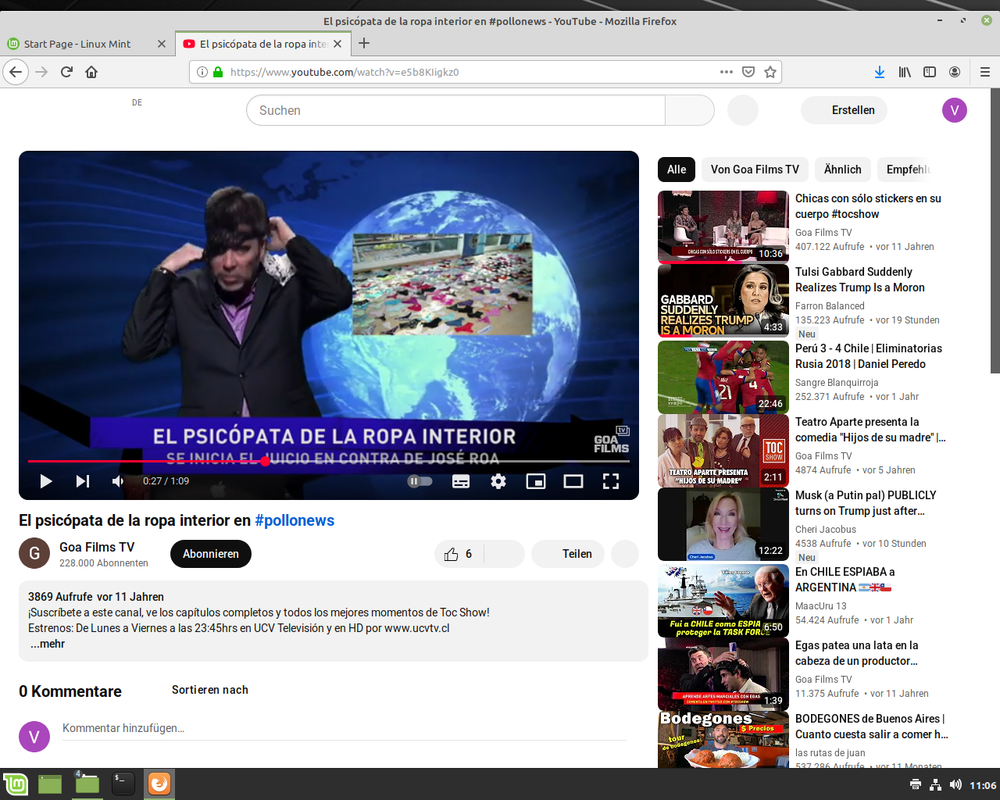
Task: Open a new browser tab
Action: click(364, 43)
